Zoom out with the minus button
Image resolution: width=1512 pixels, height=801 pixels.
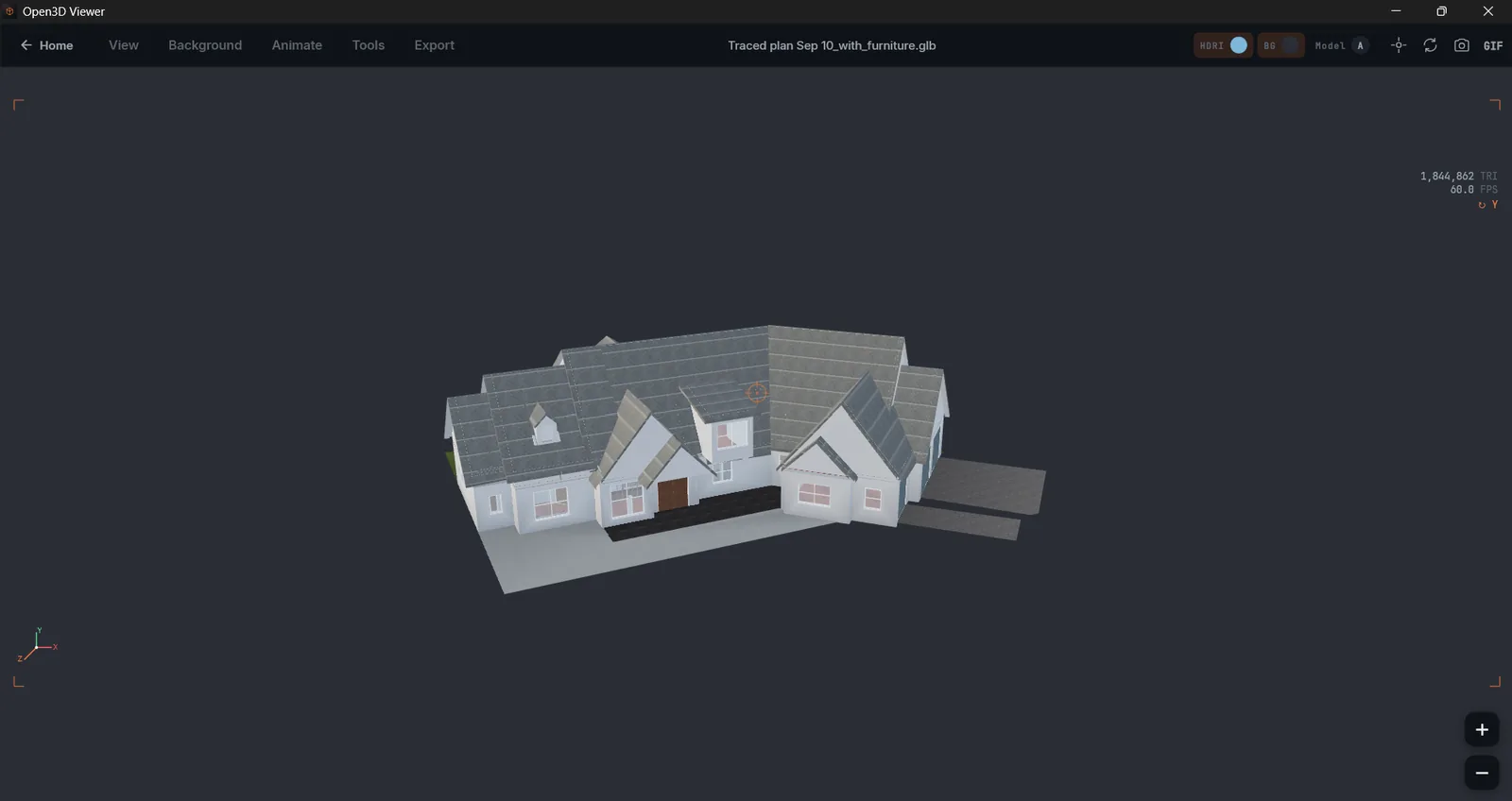[x=1482, y=773]
